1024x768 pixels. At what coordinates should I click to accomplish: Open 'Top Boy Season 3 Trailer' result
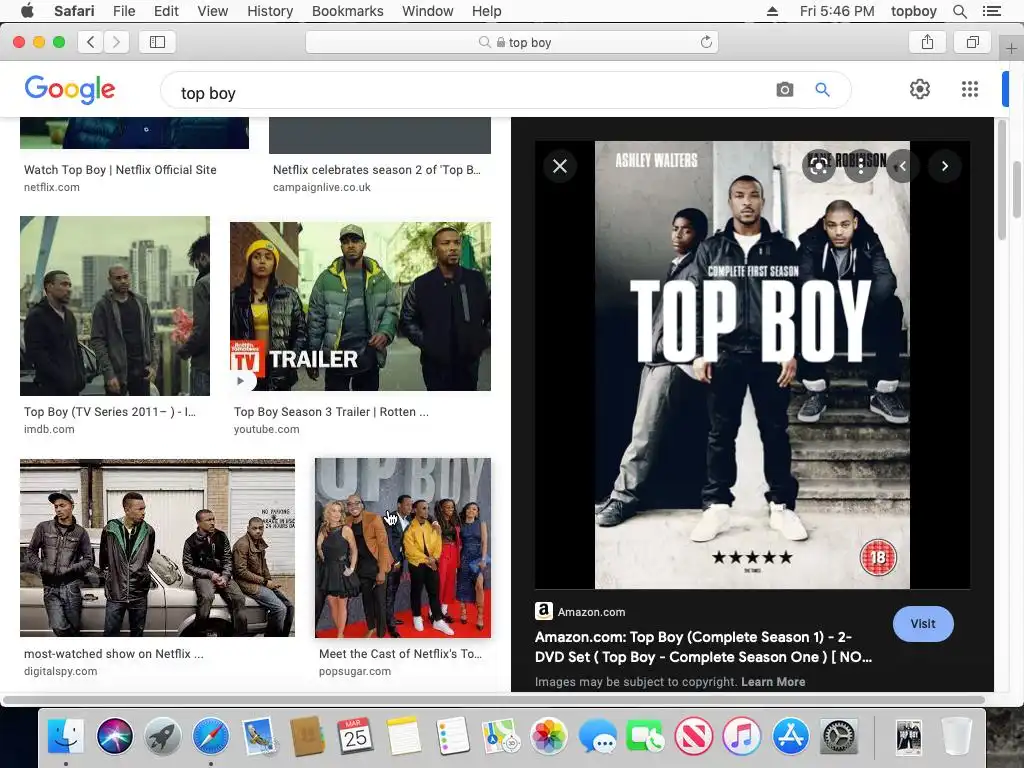pos(331,411)
